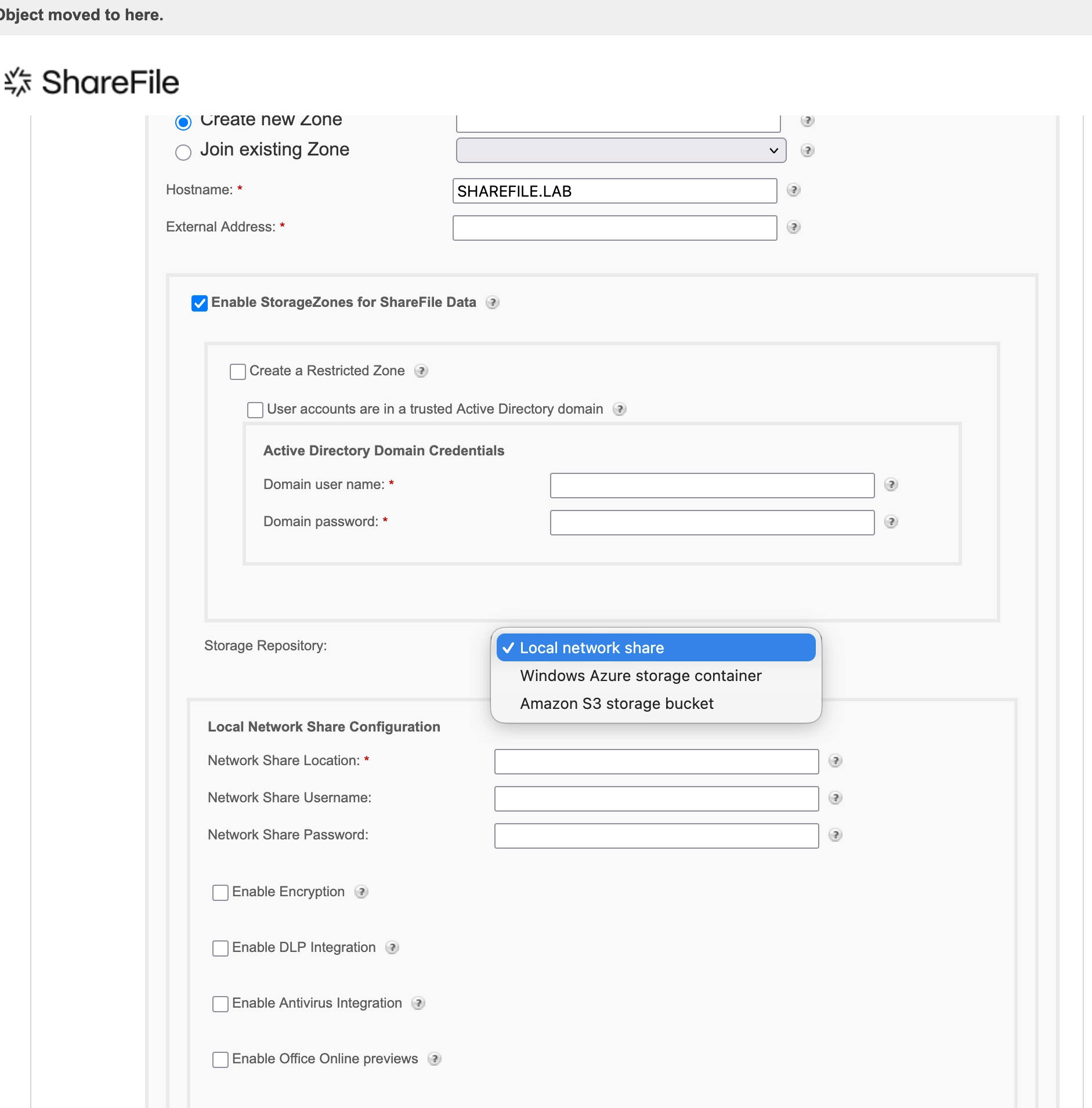The image size is (1092, 1108).
Task: Show help for Enable Encryption
Action: tap(361, 892)
